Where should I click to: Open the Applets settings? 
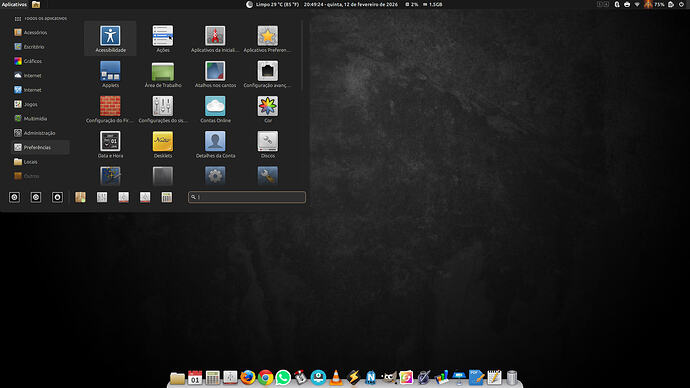[x=110, y=74]
